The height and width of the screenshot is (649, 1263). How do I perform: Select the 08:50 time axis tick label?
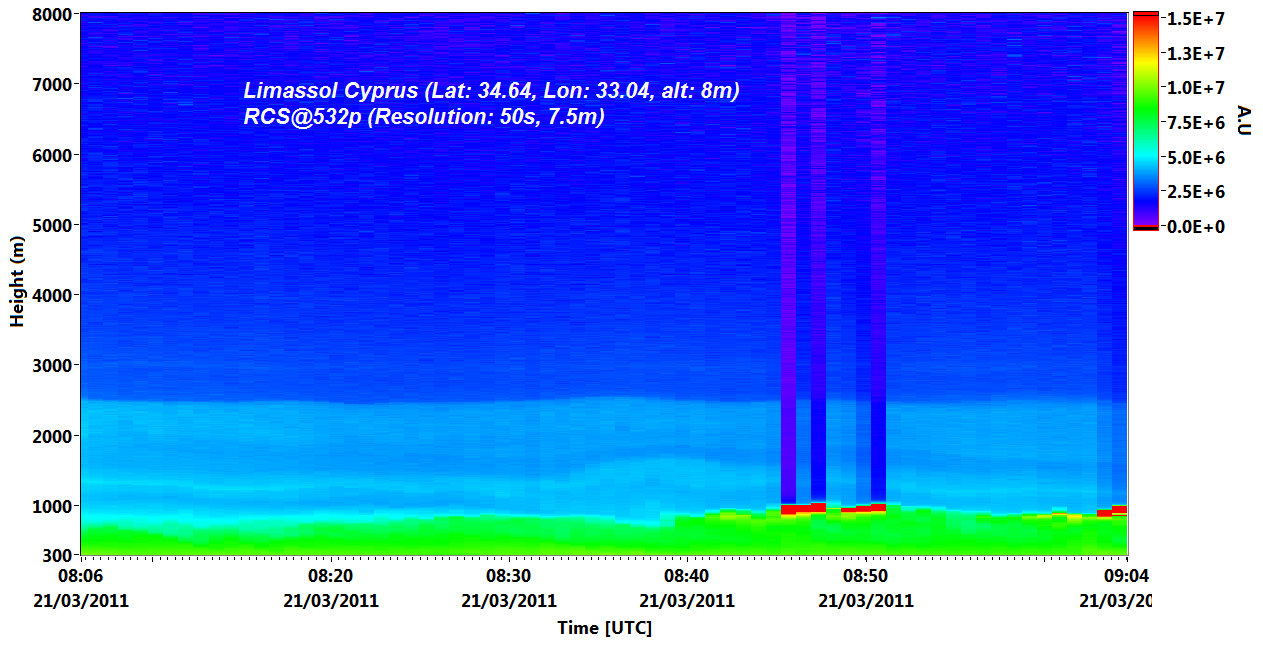pyautogui.click(x=865, y=577)
